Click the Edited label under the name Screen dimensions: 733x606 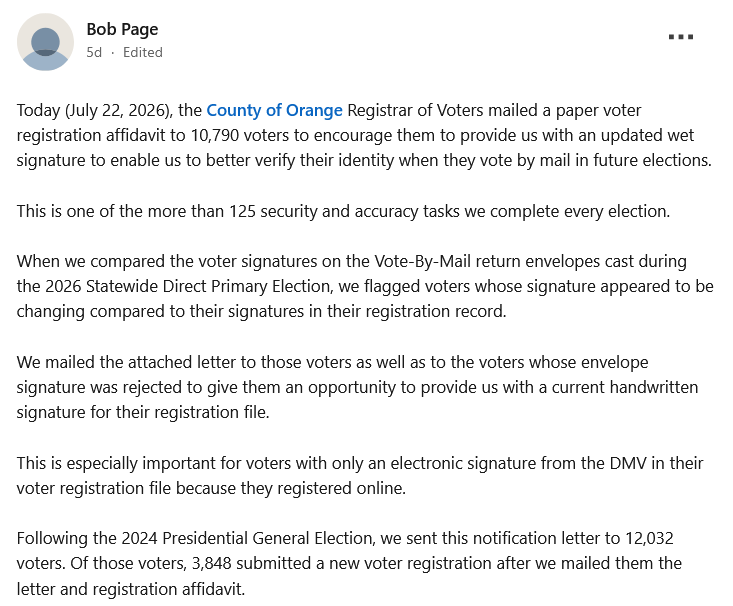pos(143,52)
